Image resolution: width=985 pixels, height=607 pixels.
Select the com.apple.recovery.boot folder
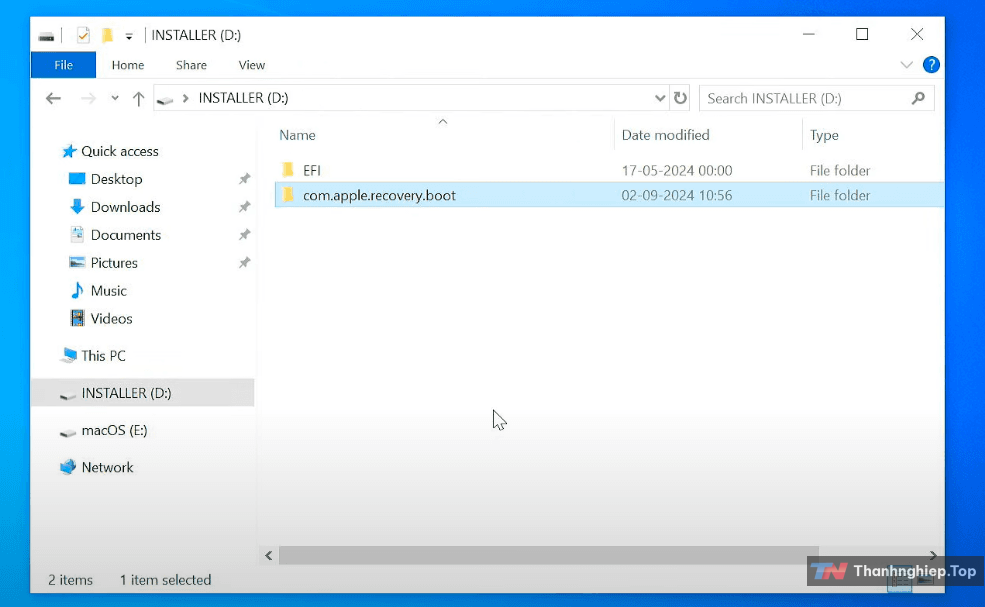[379, 195]
